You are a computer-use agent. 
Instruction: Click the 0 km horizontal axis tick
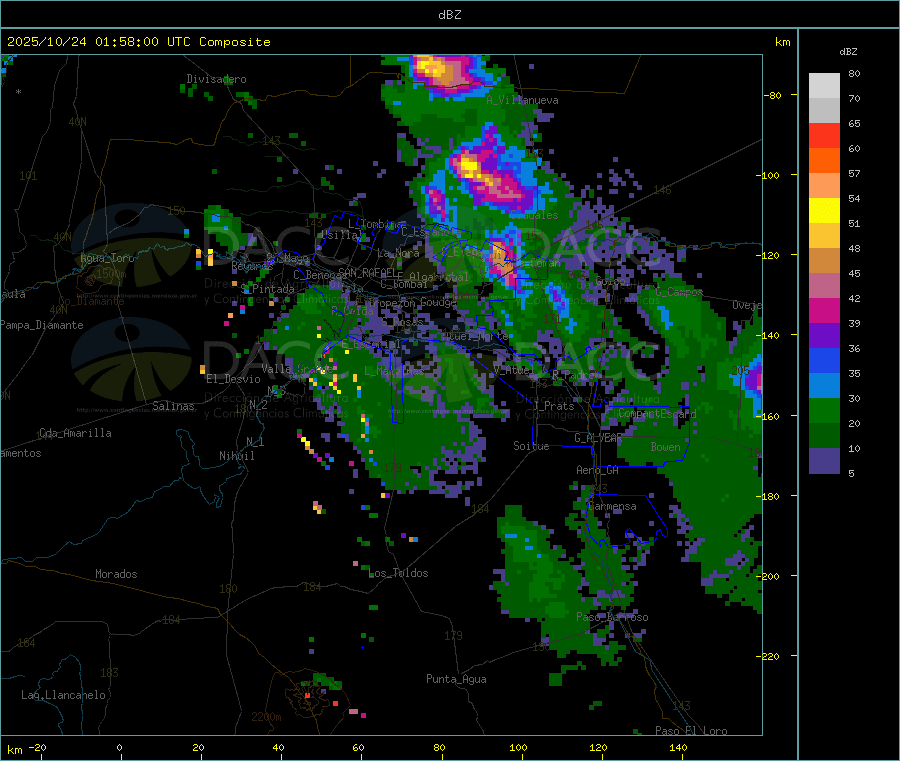point(119,747)
